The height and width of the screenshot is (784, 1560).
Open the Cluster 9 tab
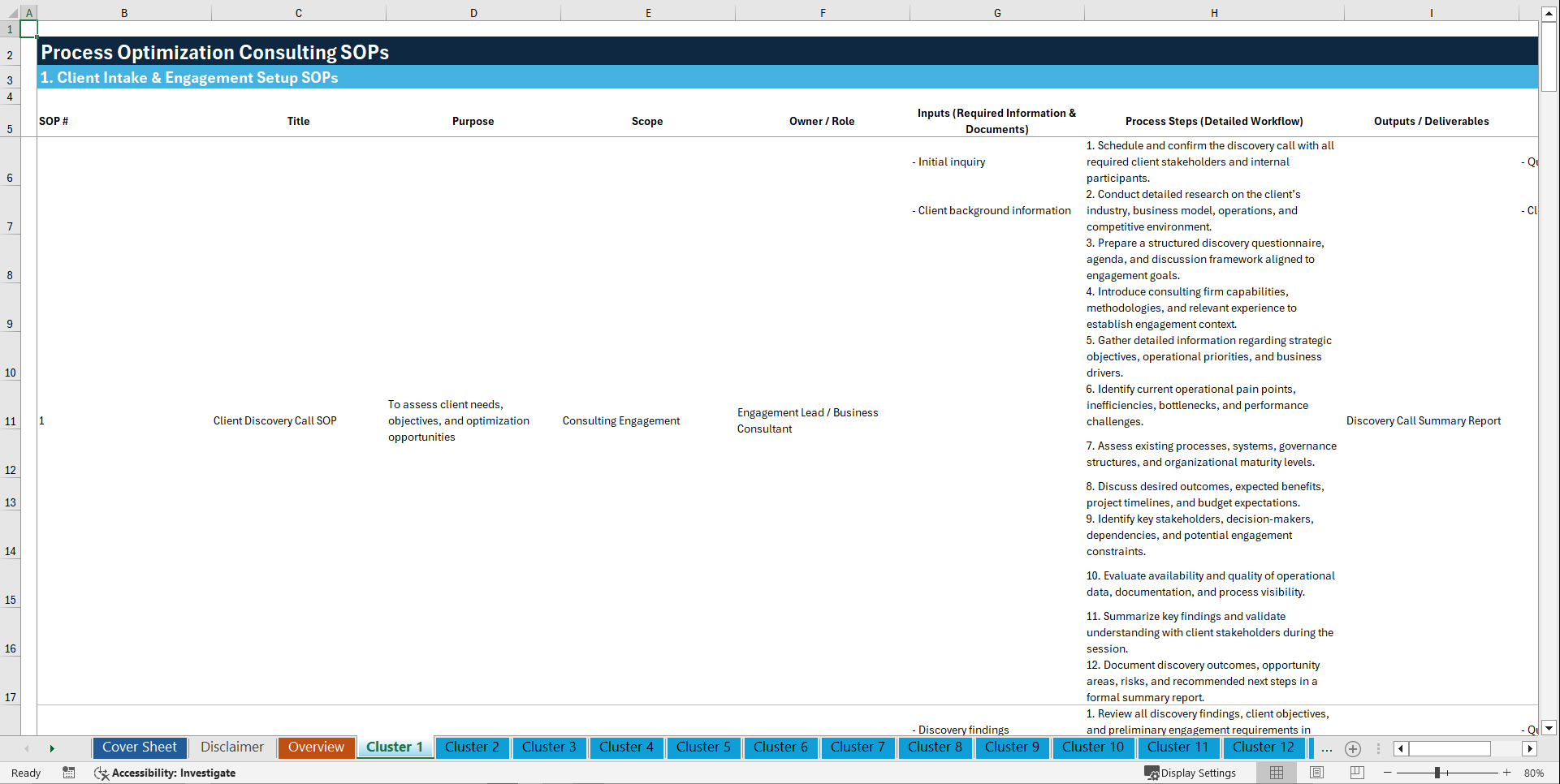(1012, 747)
